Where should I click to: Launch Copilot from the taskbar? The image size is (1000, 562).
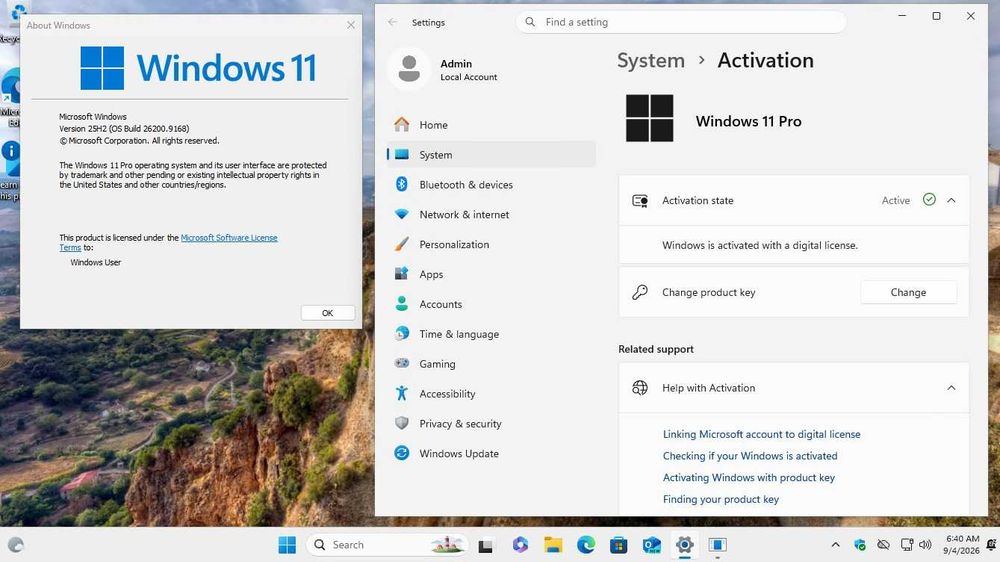(x=520, y=545)
